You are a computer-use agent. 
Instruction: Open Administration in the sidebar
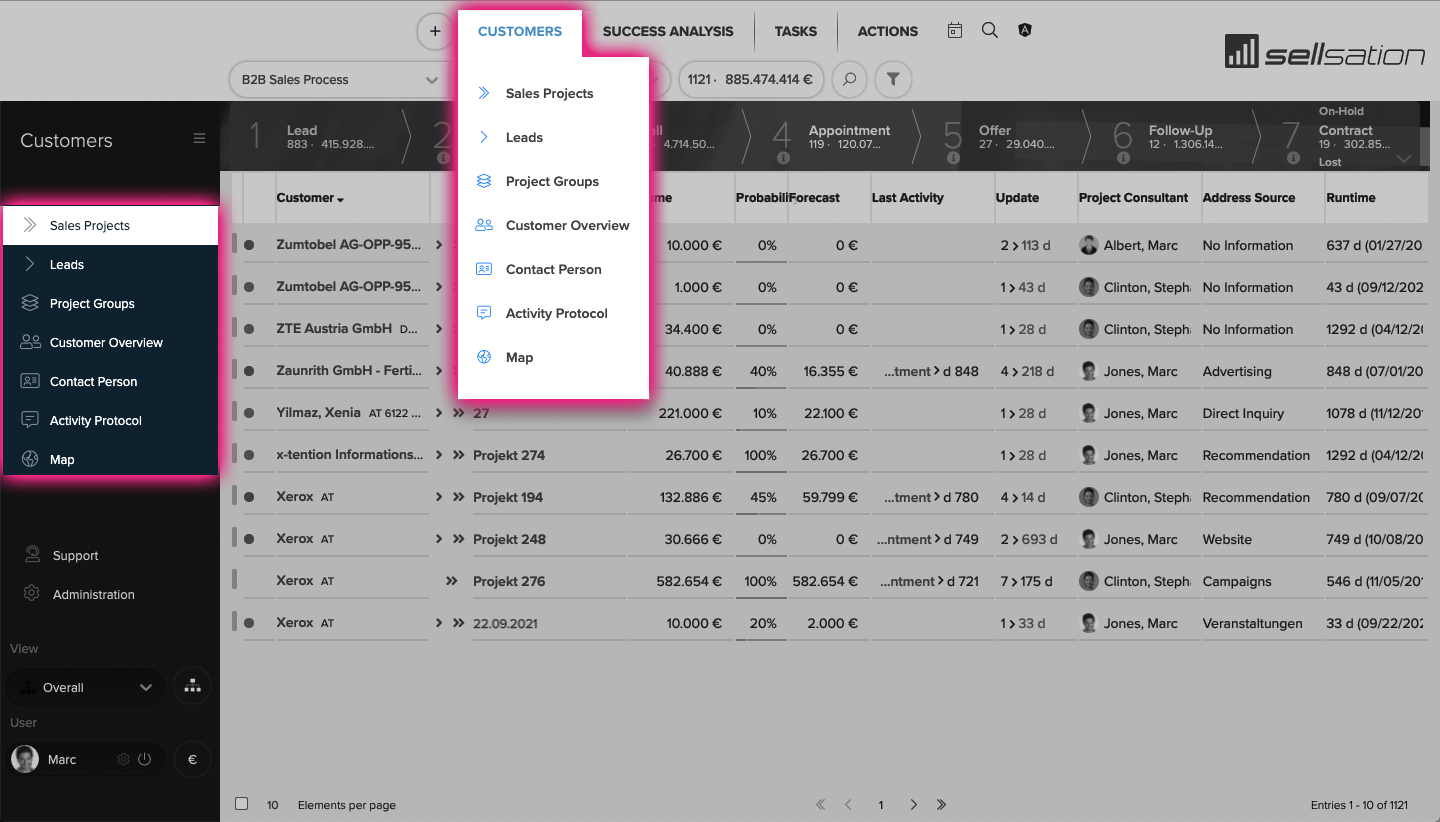pos(93,594)
